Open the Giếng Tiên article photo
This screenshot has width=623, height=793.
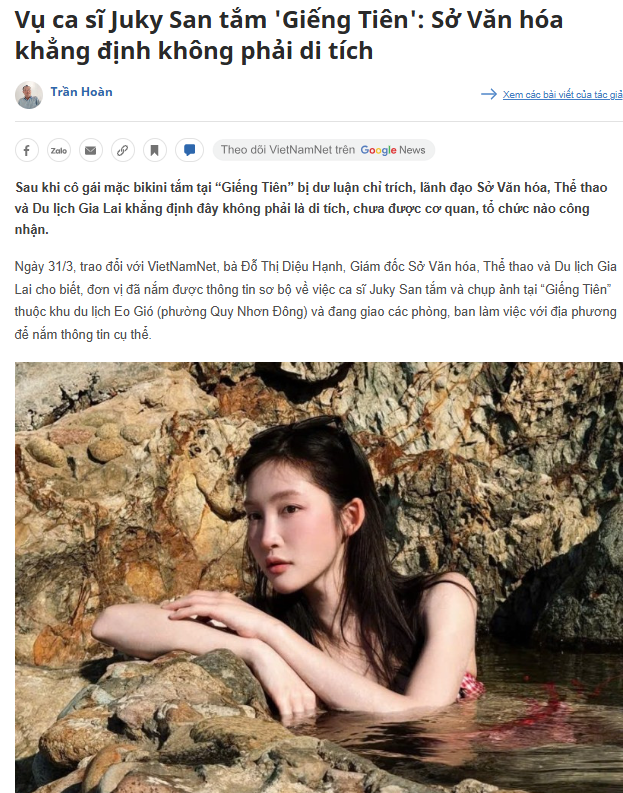pyautogui.click(x=319, y=577)
